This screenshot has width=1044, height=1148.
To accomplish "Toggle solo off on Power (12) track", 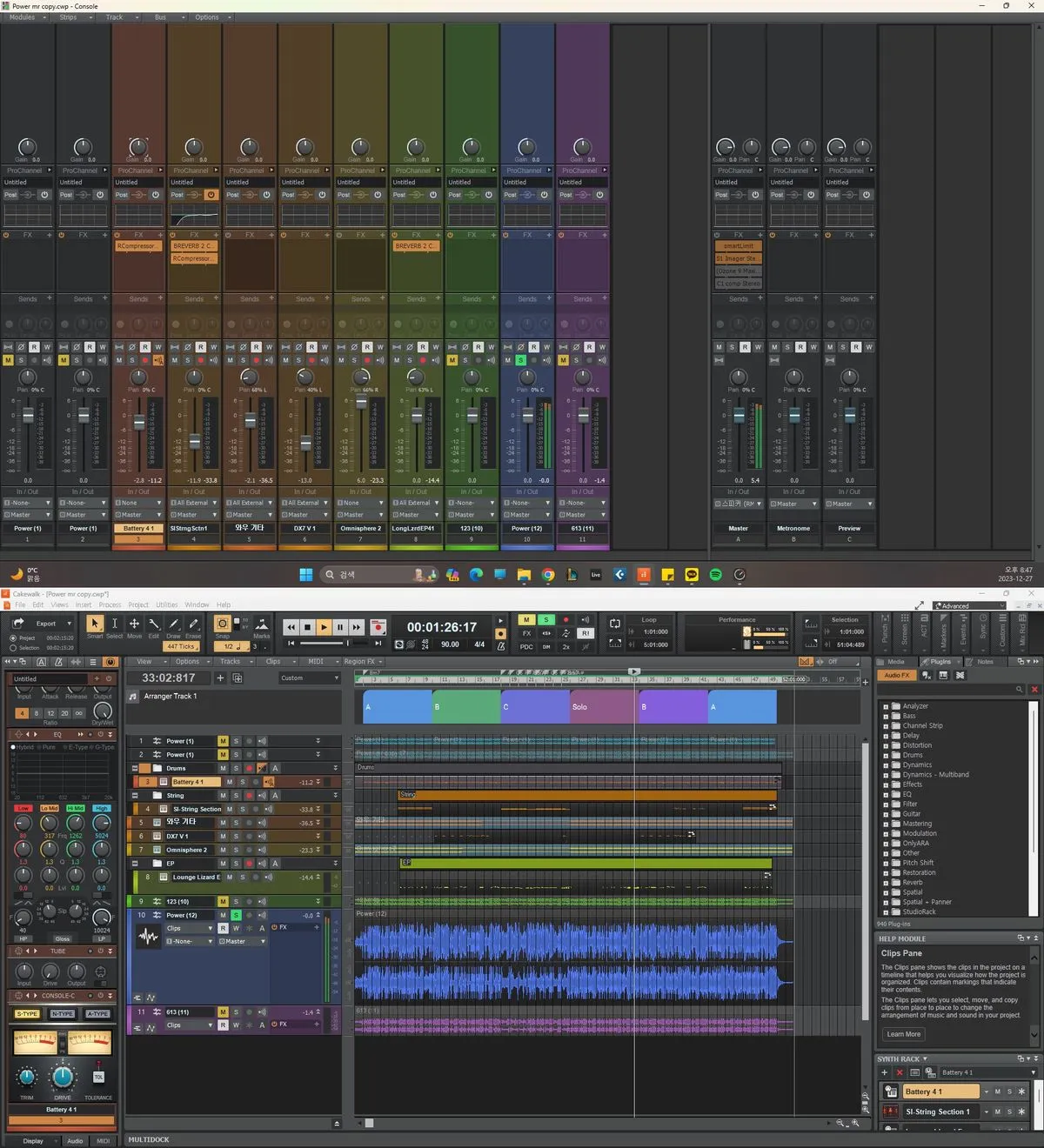I will (236, 915).
